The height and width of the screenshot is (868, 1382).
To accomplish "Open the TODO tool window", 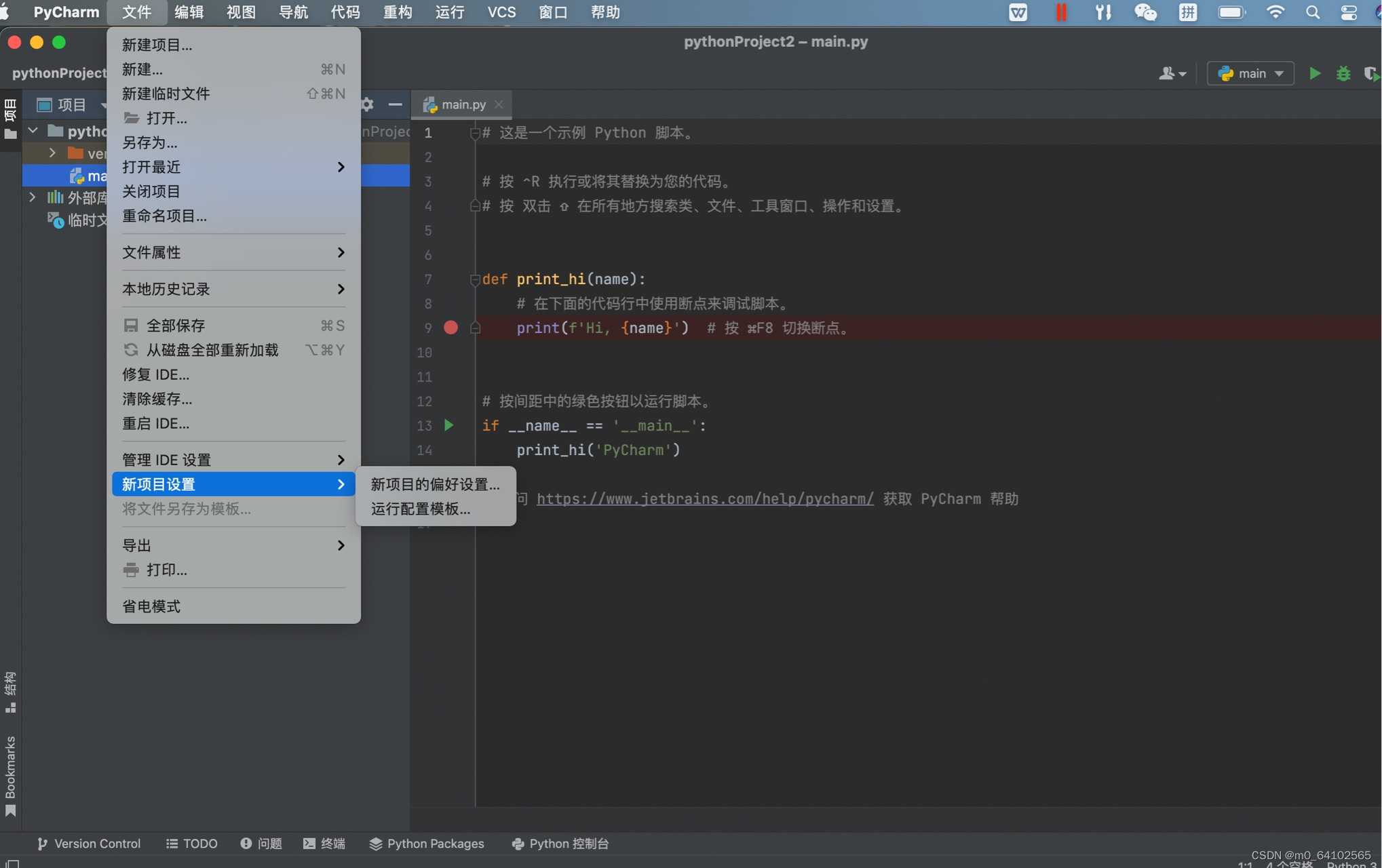I will pyautogui.click(x=192, y=843).
